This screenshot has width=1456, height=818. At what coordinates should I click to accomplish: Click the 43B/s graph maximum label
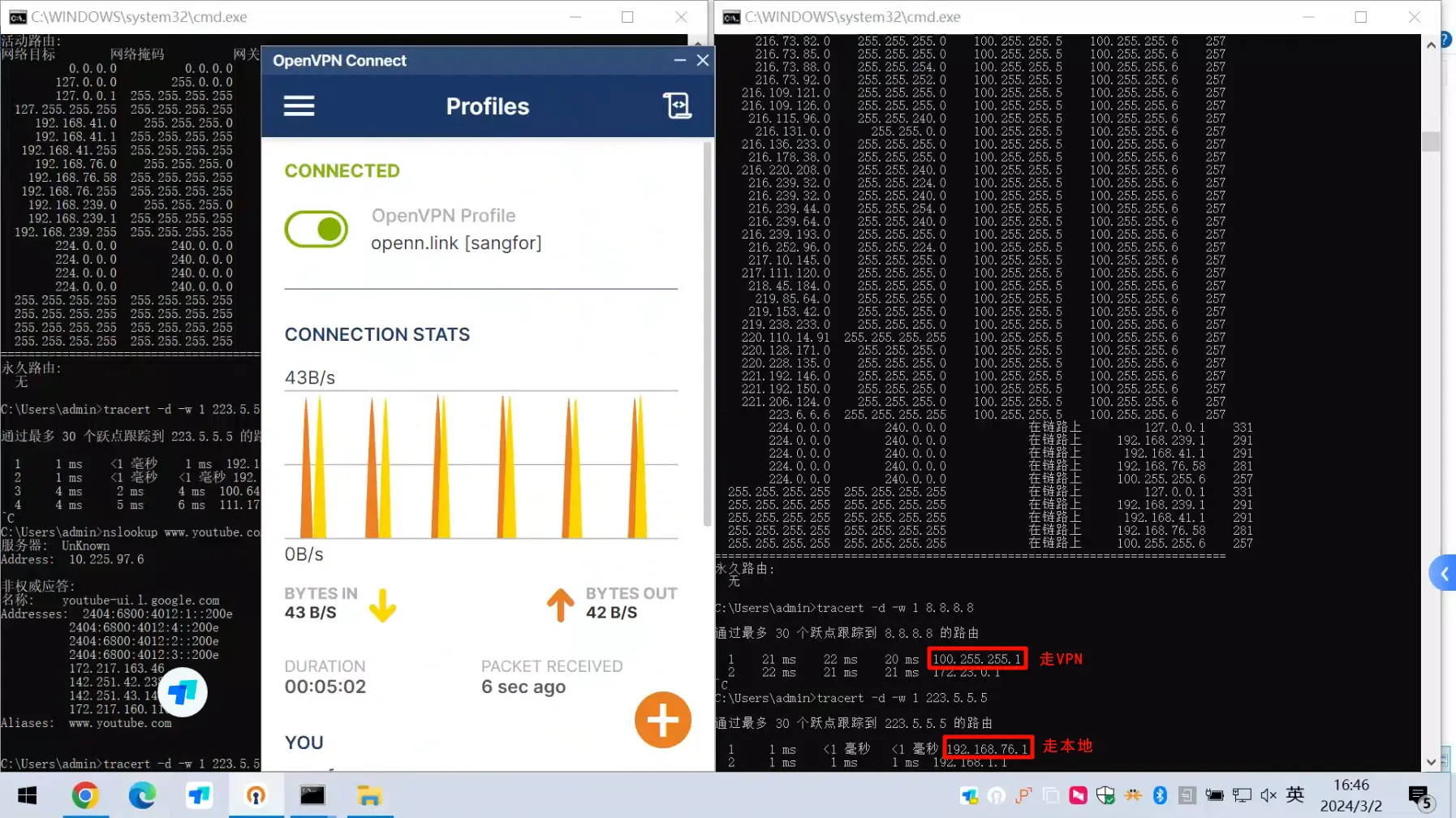pos(309,377)
